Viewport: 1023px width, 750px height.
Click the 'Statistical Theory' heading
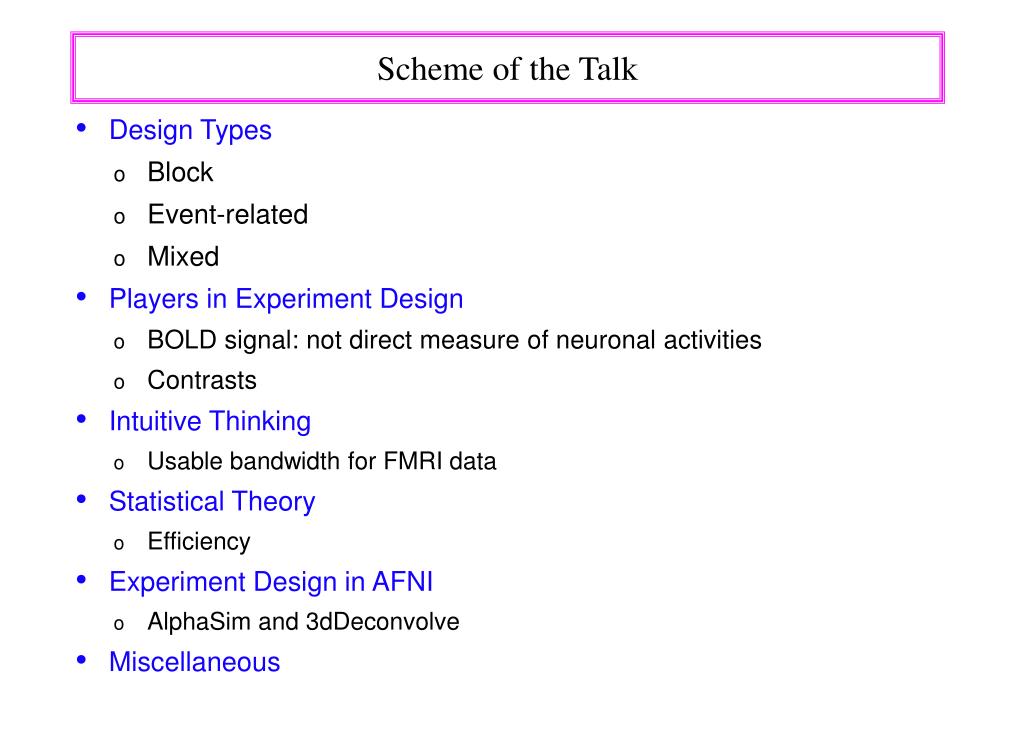point(212,502)
